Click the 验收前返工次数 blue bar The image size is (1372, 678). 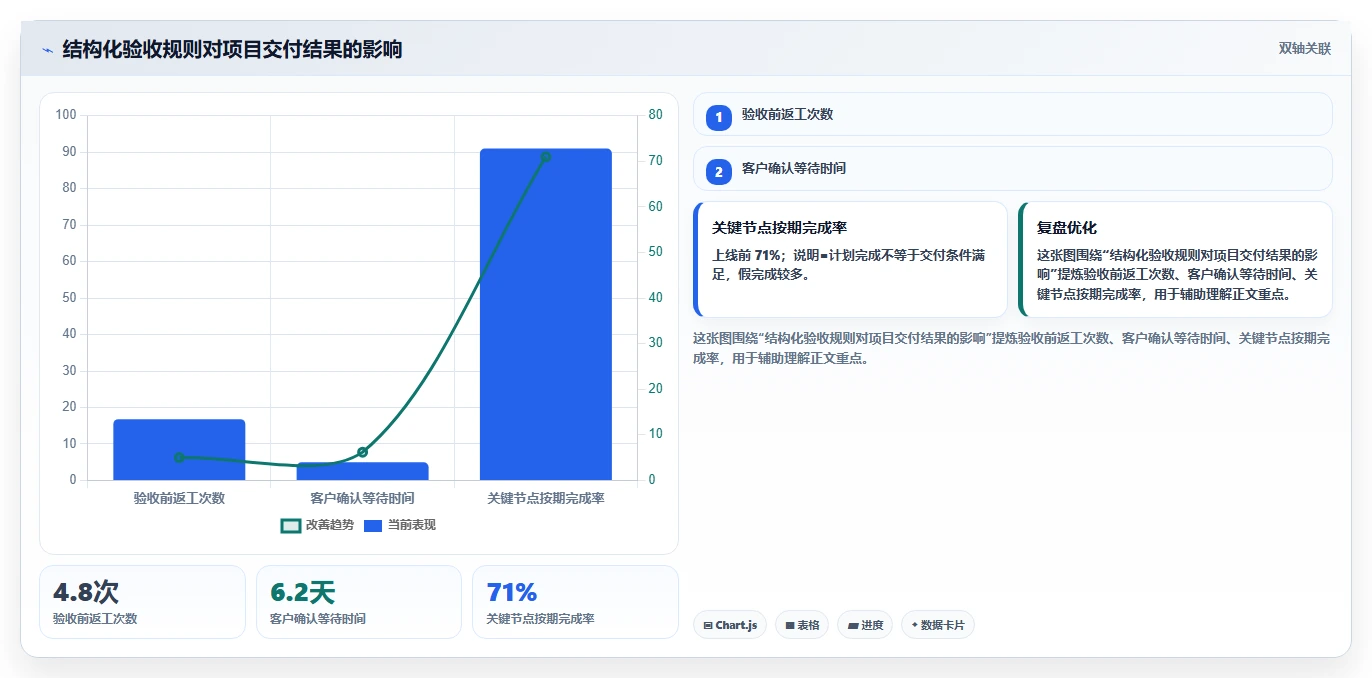pyautogui.click(x=179, y=449)
